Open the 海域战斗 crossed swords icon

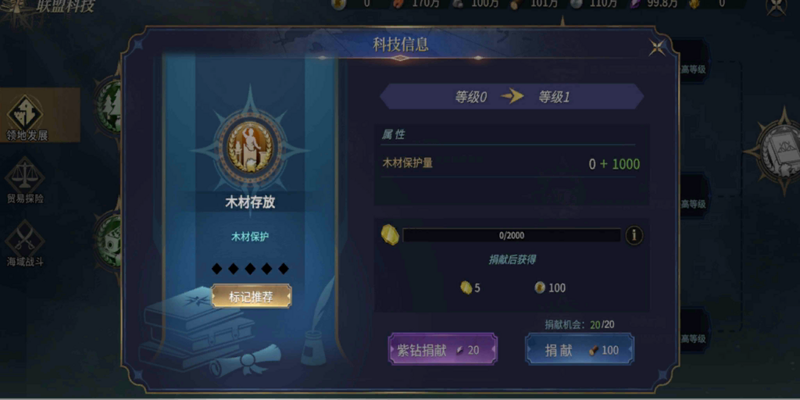(25, 239)
